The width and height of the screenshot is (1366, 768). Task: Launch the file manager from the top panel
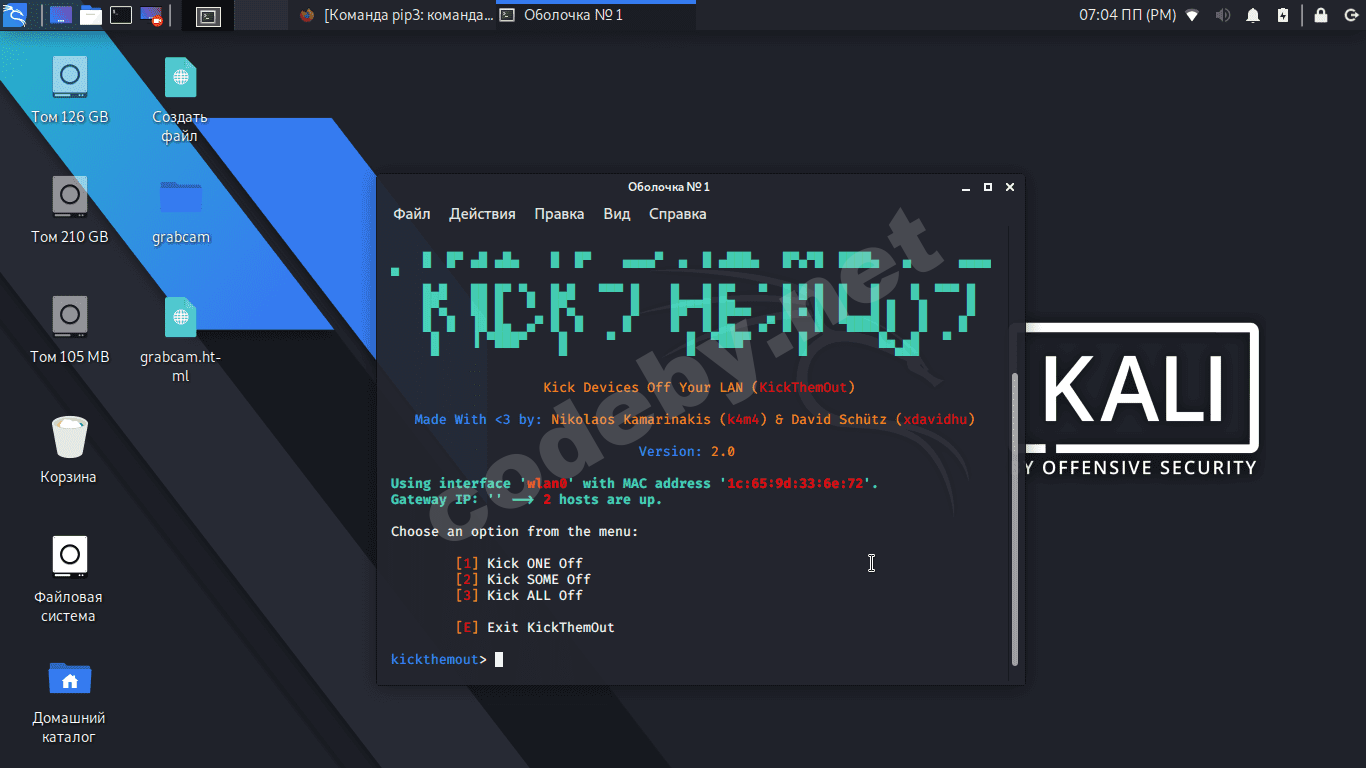pos(91,15)
